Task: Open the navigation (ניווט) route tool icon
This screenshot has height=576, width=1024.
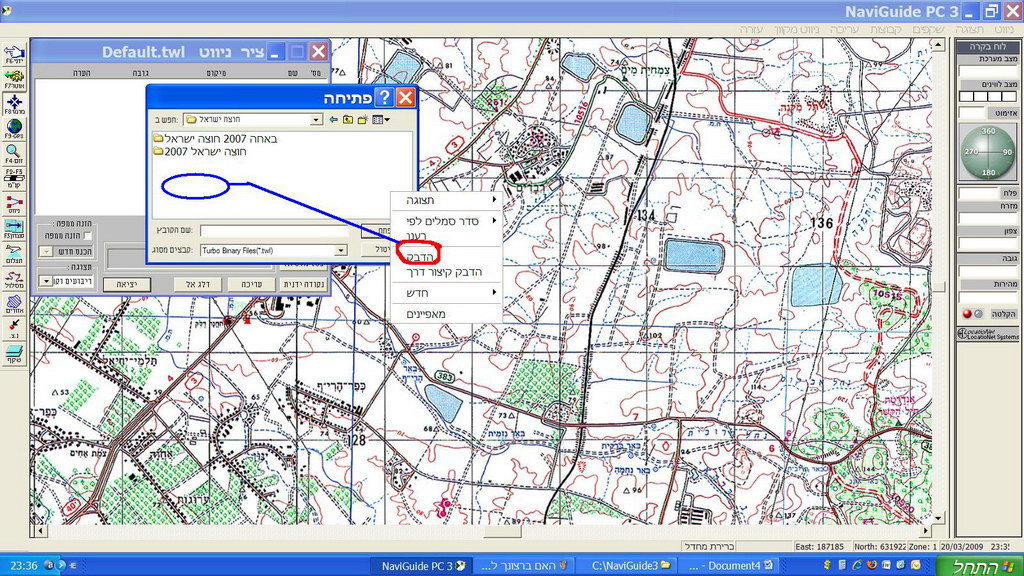Action: [x=14, y=204]
